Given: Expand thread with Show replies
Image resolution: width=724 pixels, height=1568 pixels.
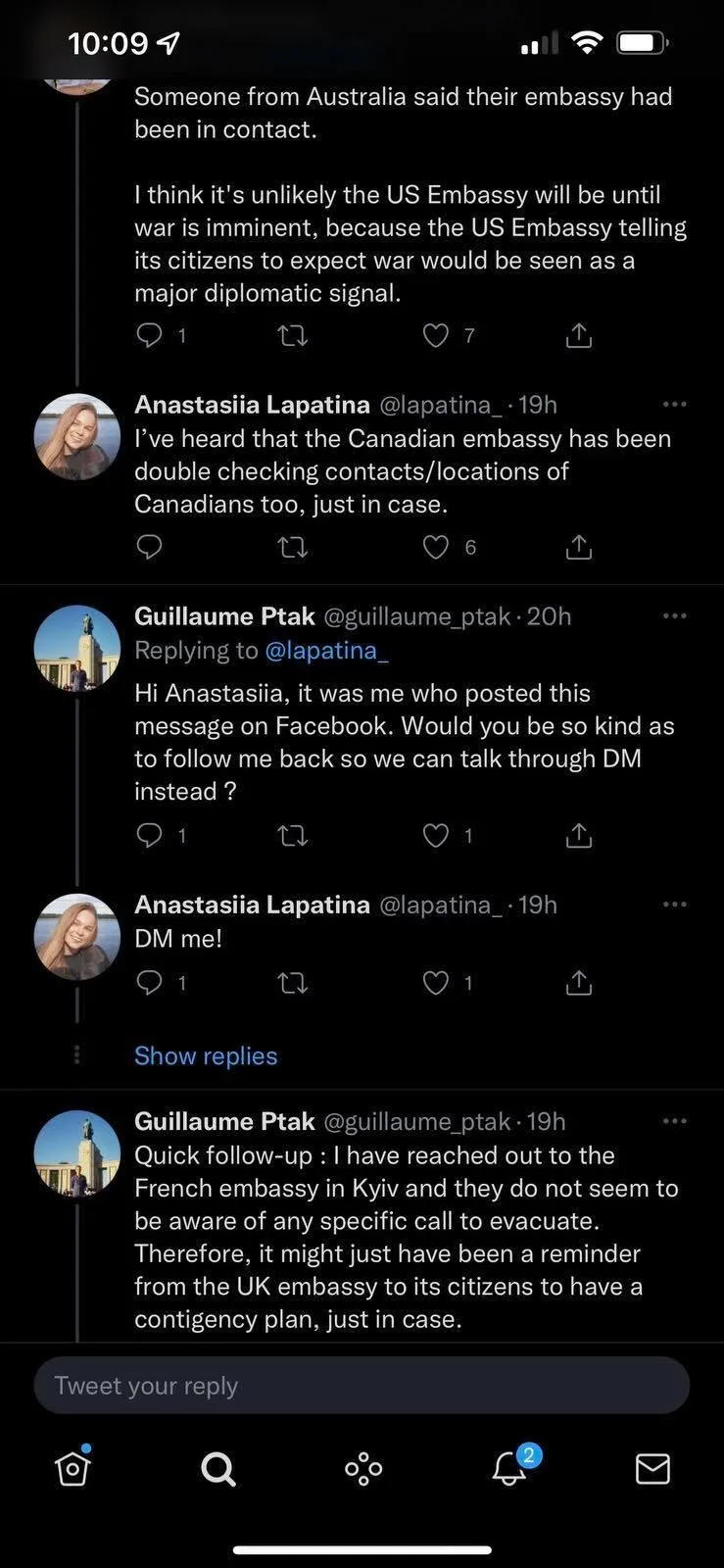Looking at the screenshot, I should pyautogui.click(x=206, y=1055).
